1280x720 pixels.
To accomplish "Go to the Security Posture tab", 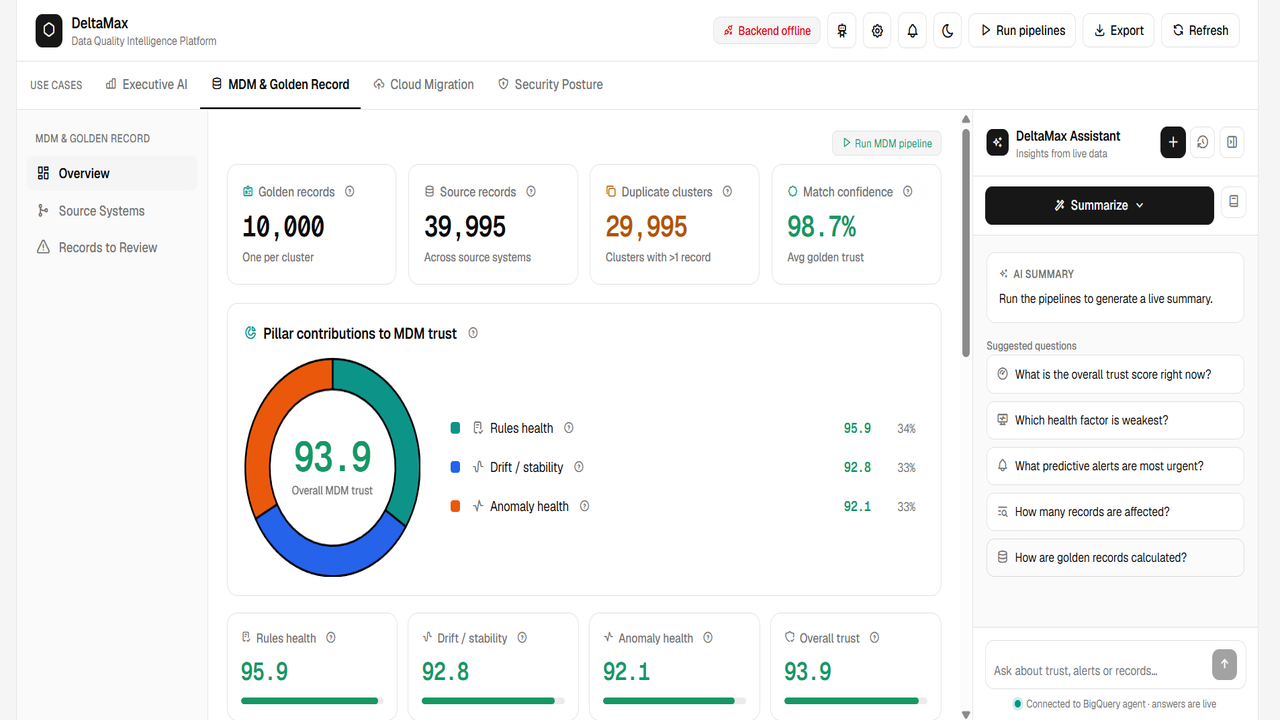I will point(550,85).
